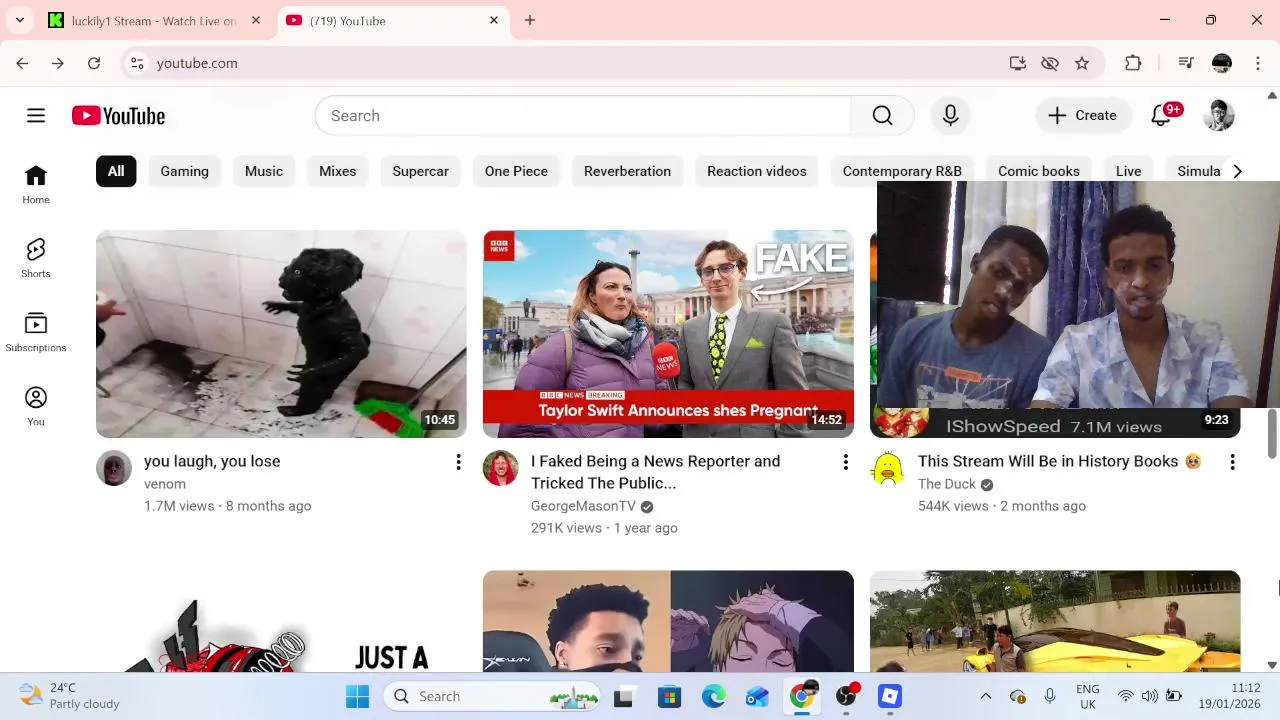Open Chrome media controls icon
This screenshot has height=720, width=1280.
pyautogui.click(x=1186, y=63)
